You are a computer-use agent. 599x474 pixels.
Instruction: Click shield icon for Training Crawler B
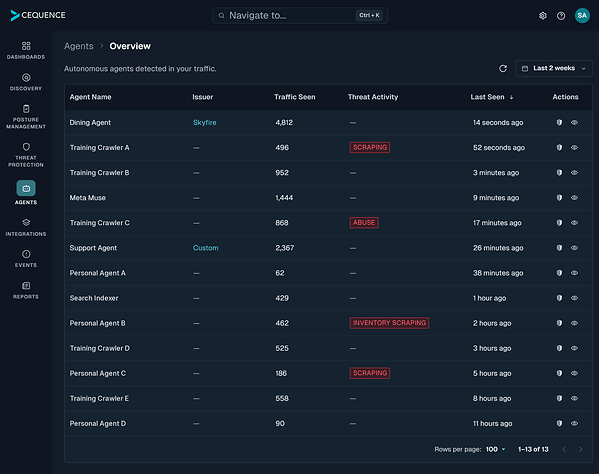tap(559, 173)
